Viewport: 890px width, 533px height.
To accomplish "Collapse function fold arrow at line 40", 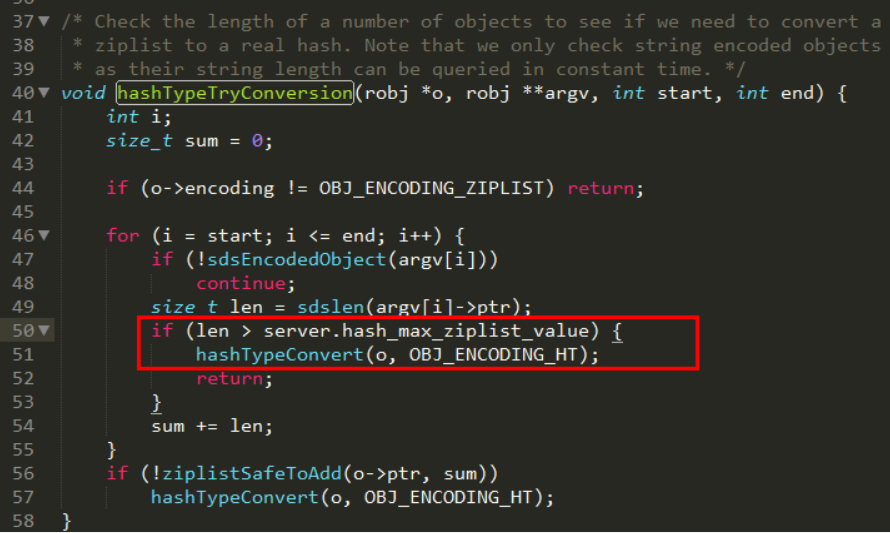I will pos(44,93).
